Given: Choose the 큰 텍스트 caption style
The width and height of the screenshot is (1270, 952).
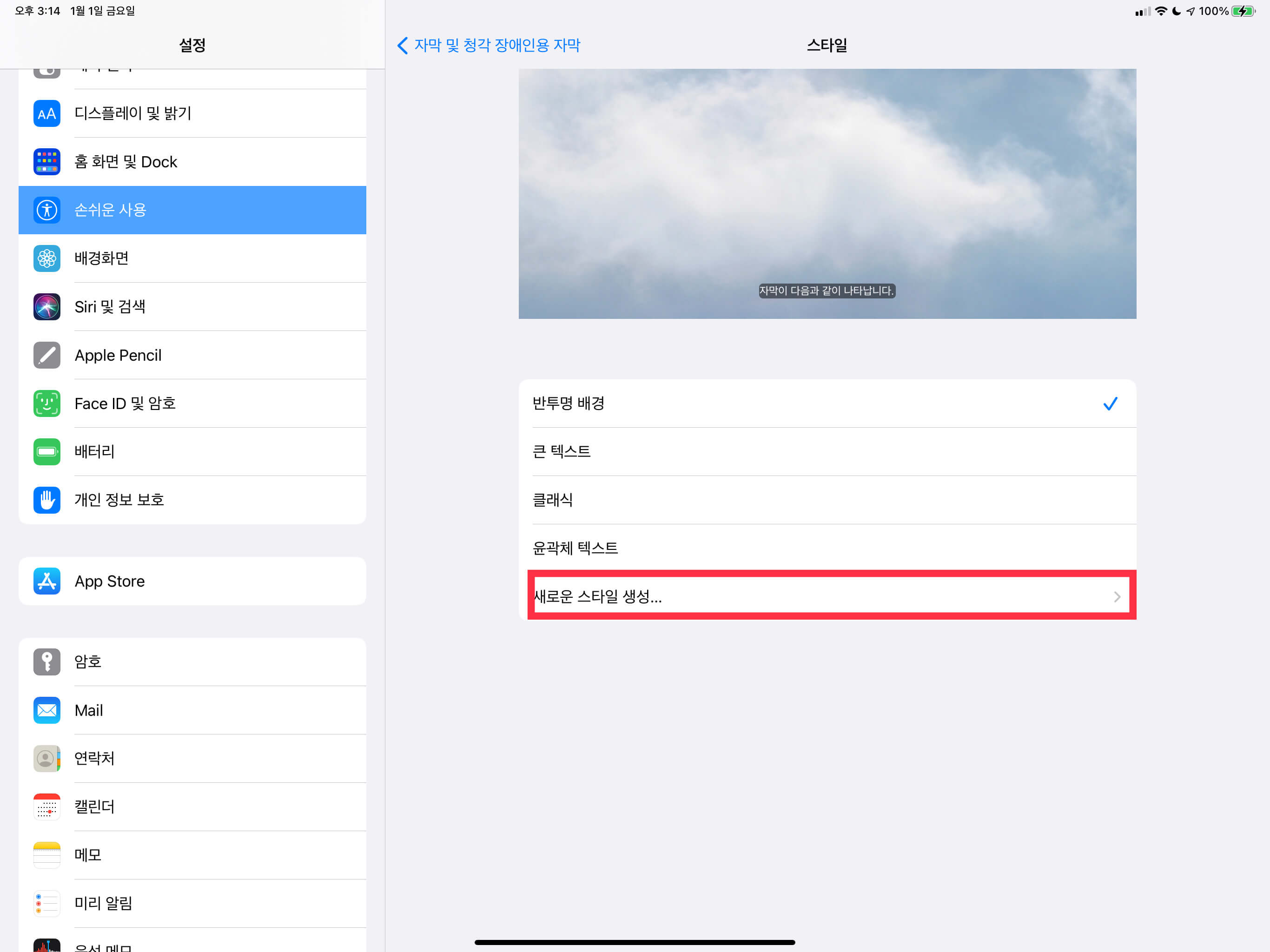Looking at the screenshot, I should (x=827, y=451).
